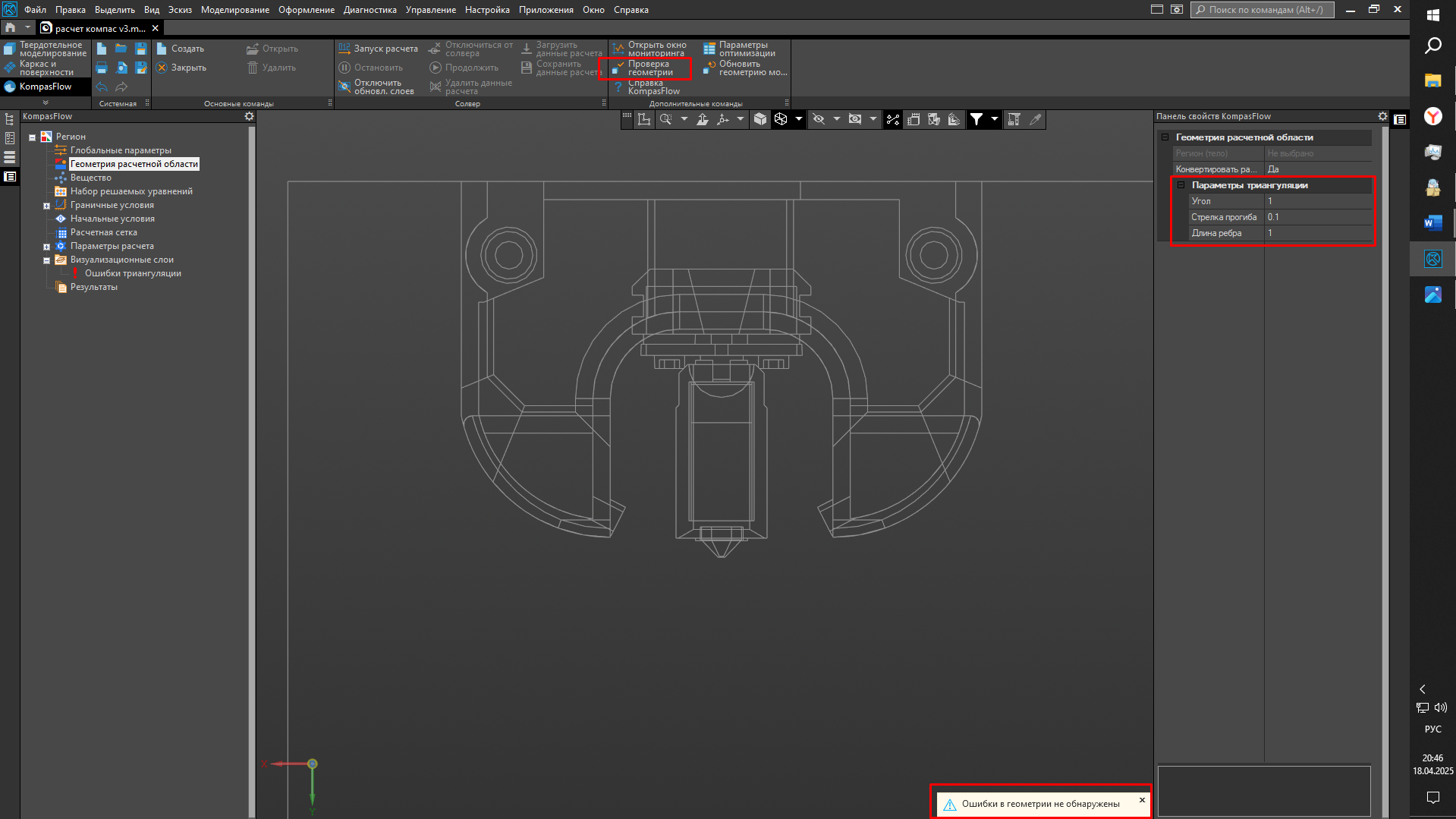Open the display mode dropdown arrow

(x=798, y=119)
